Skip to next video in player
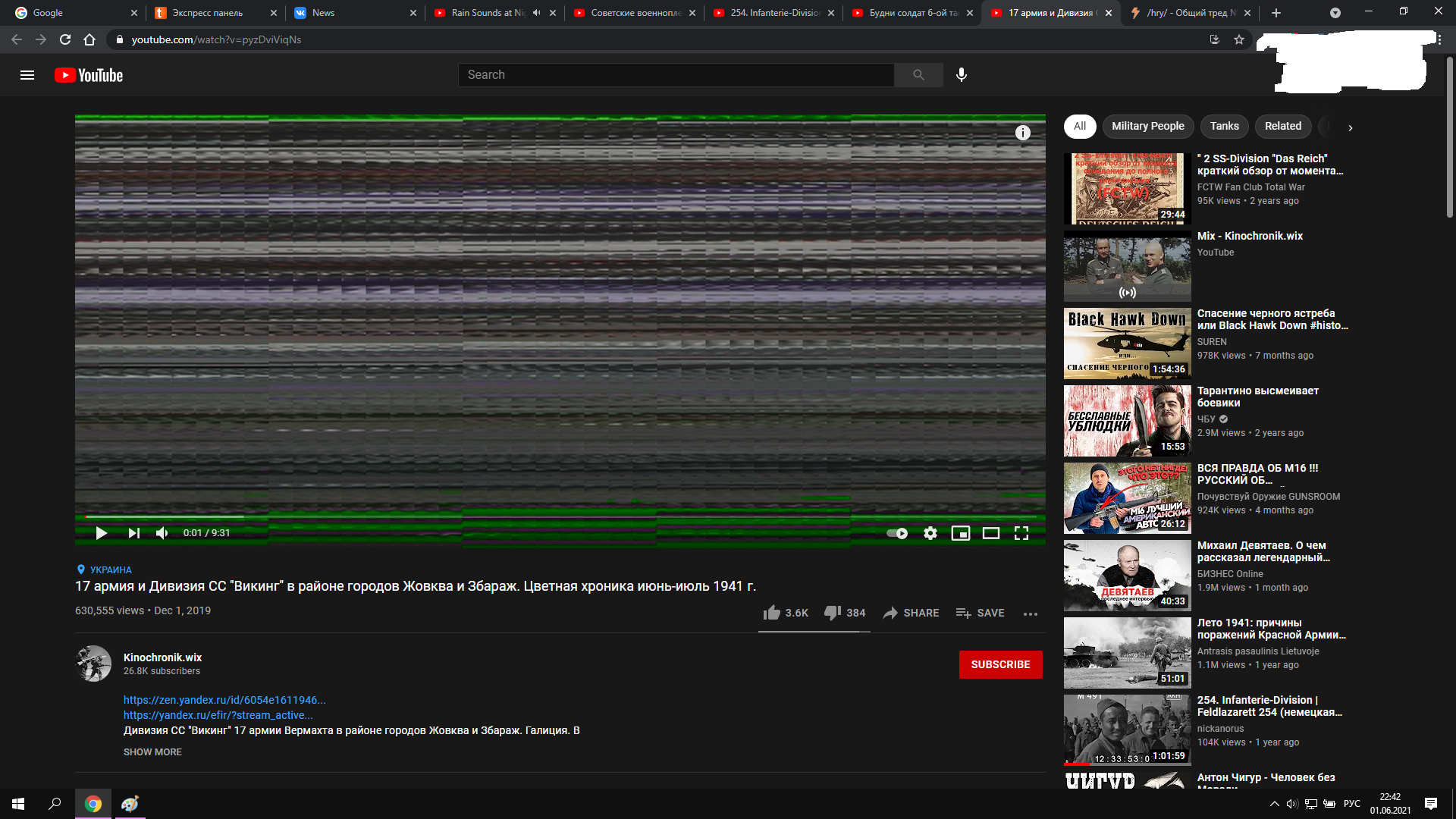Image resolution: width=1456 pixels, height=819 pixels. tap(133, 533)
